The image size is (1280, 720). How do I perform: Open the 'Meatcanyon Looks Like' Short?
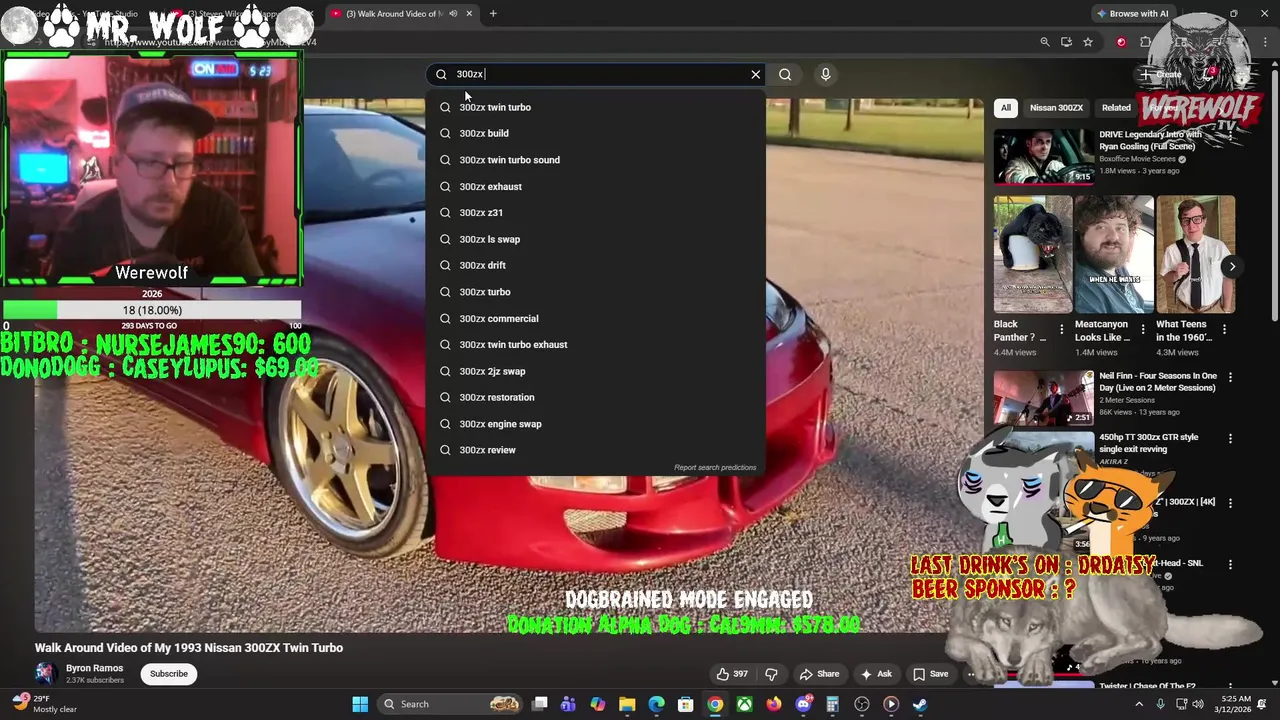point(1114,254)
